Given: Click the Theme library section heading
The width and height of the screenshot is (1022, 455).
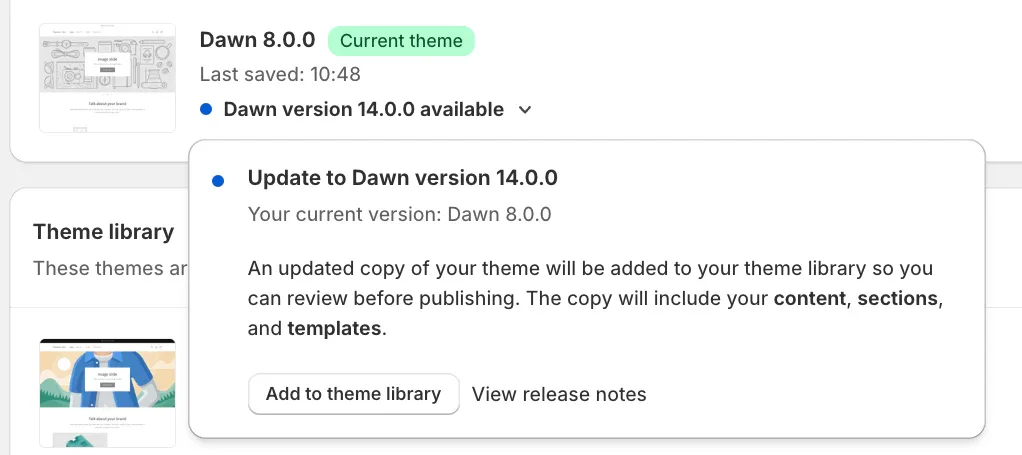Looking at the screenshot, I should click(x=104, y=232).
